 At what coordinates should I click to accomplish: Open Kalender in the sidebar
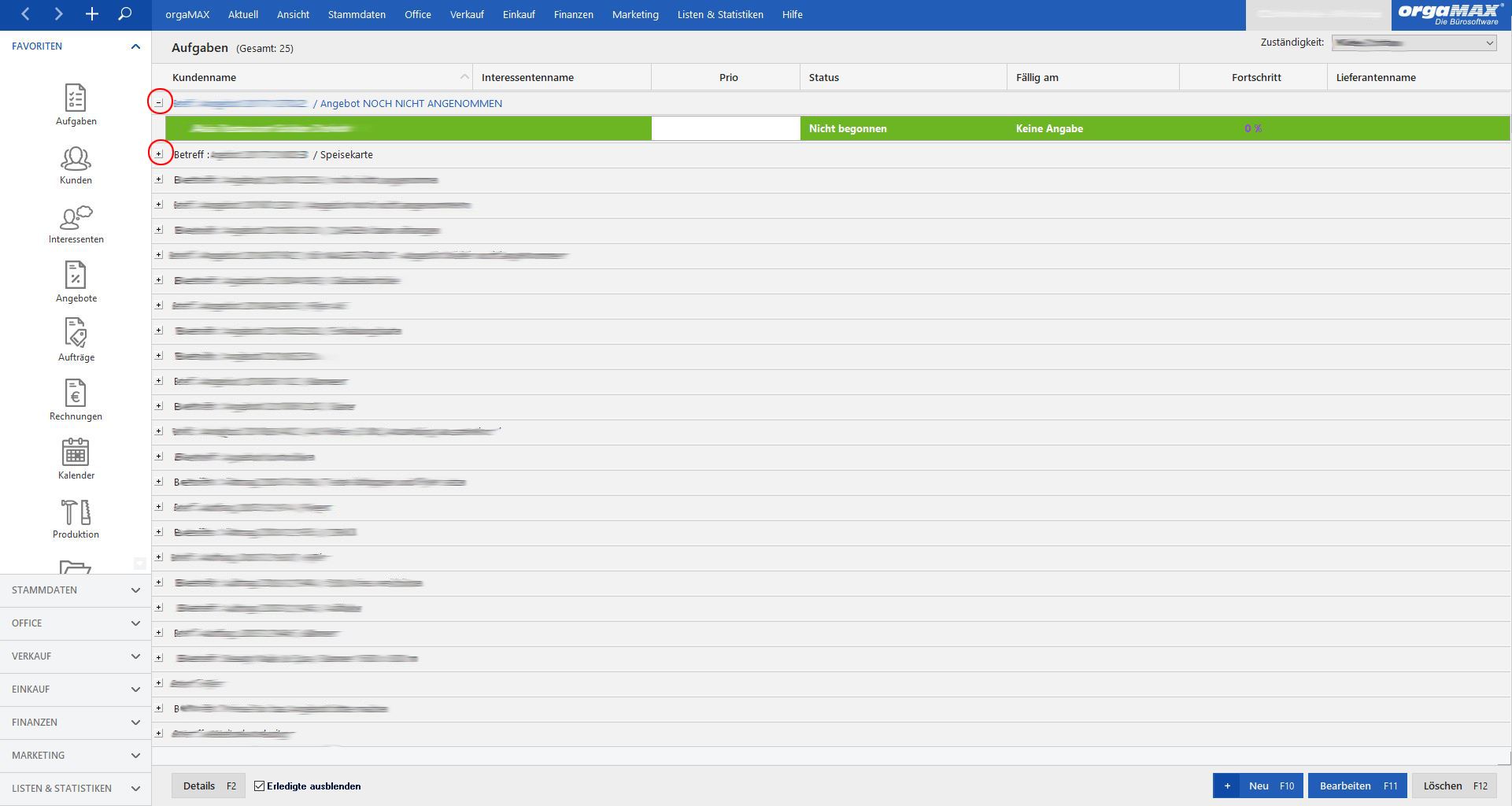76,459
